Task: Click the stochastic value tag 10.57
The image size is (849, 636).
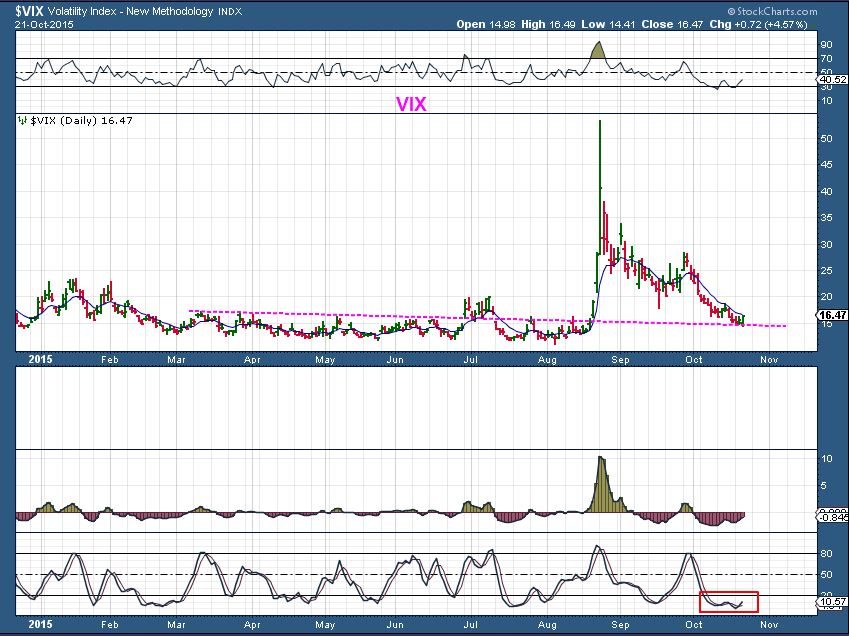Action: [833, 602]
